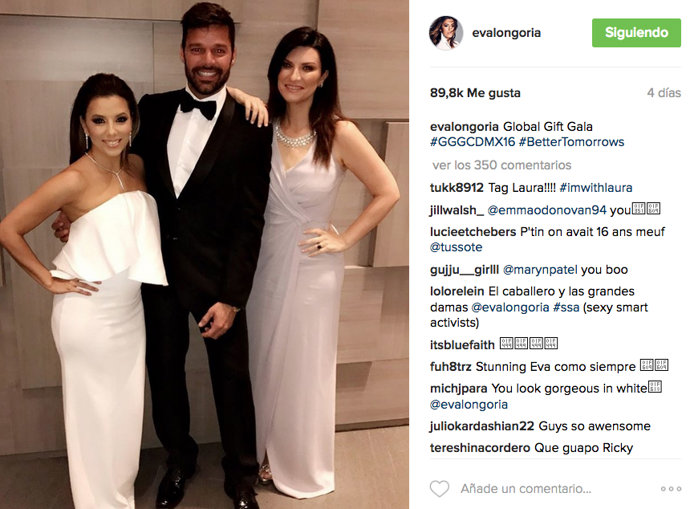
Task: Click the '4 días' post timestamp
Action: (664, 93)
